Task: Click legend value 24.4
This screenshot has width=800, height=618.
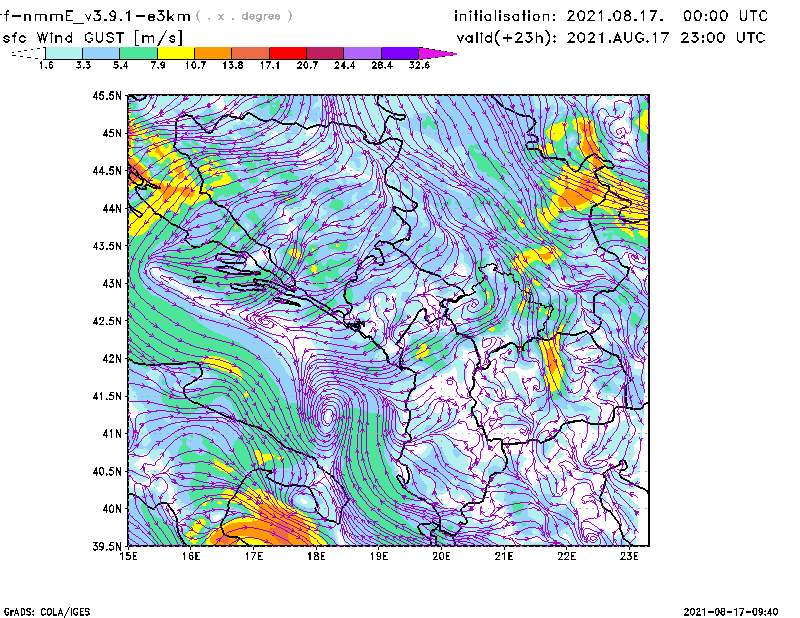Action: tap(344, 65)
